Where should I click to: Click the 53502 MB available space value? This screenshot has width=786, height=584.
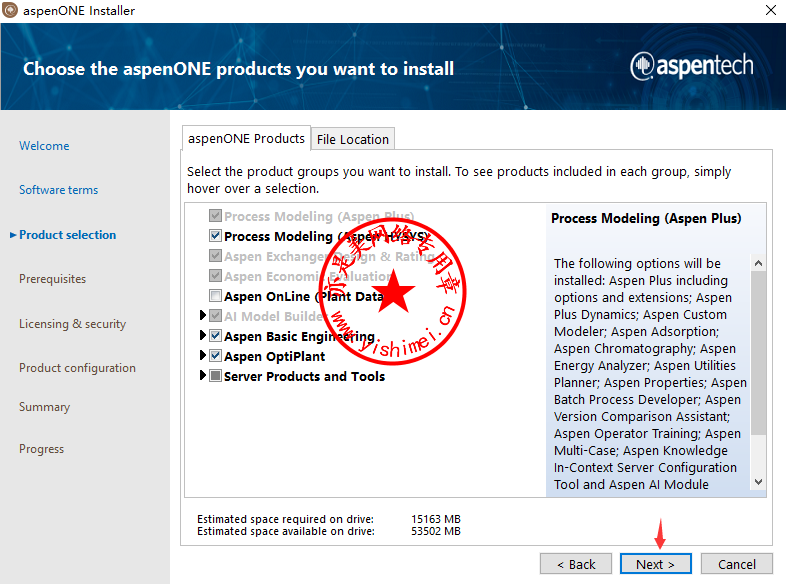[436, 531]
